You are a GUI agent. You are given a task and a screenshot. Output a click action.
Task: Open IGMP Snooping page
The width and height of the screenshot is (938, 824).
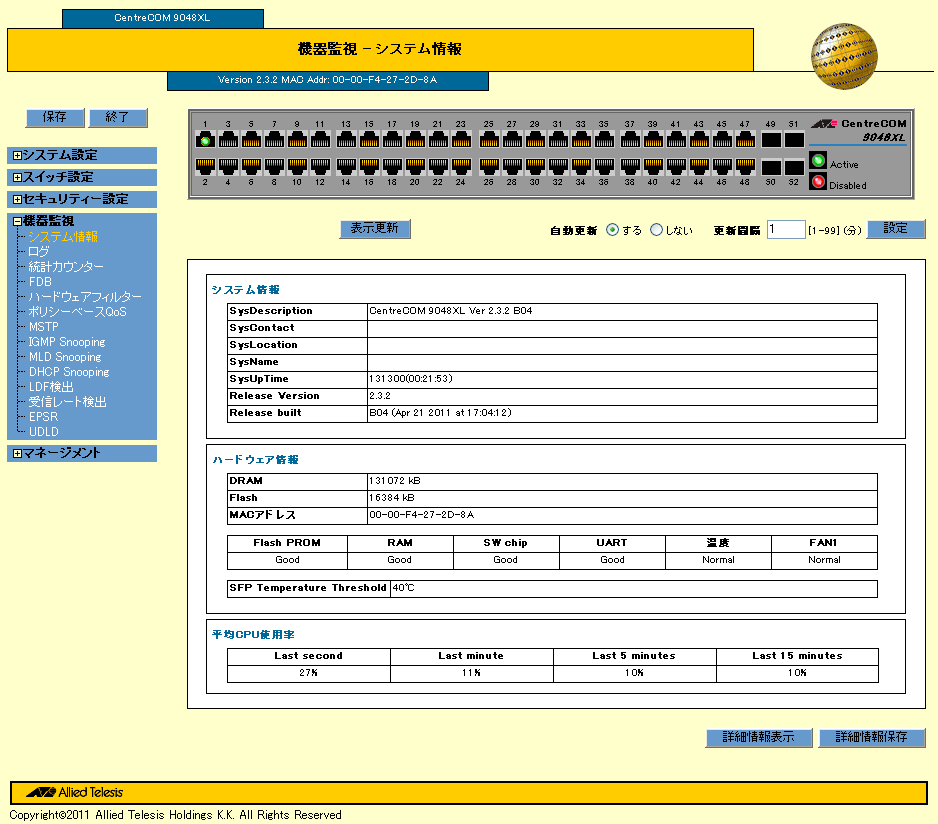67,342
